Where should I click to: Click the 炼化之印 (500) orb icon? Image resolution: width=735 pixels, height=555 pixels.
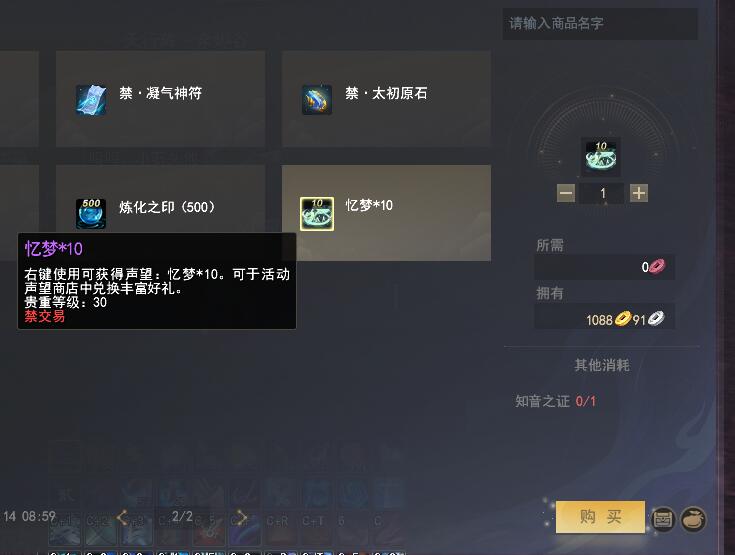[91, 213]
